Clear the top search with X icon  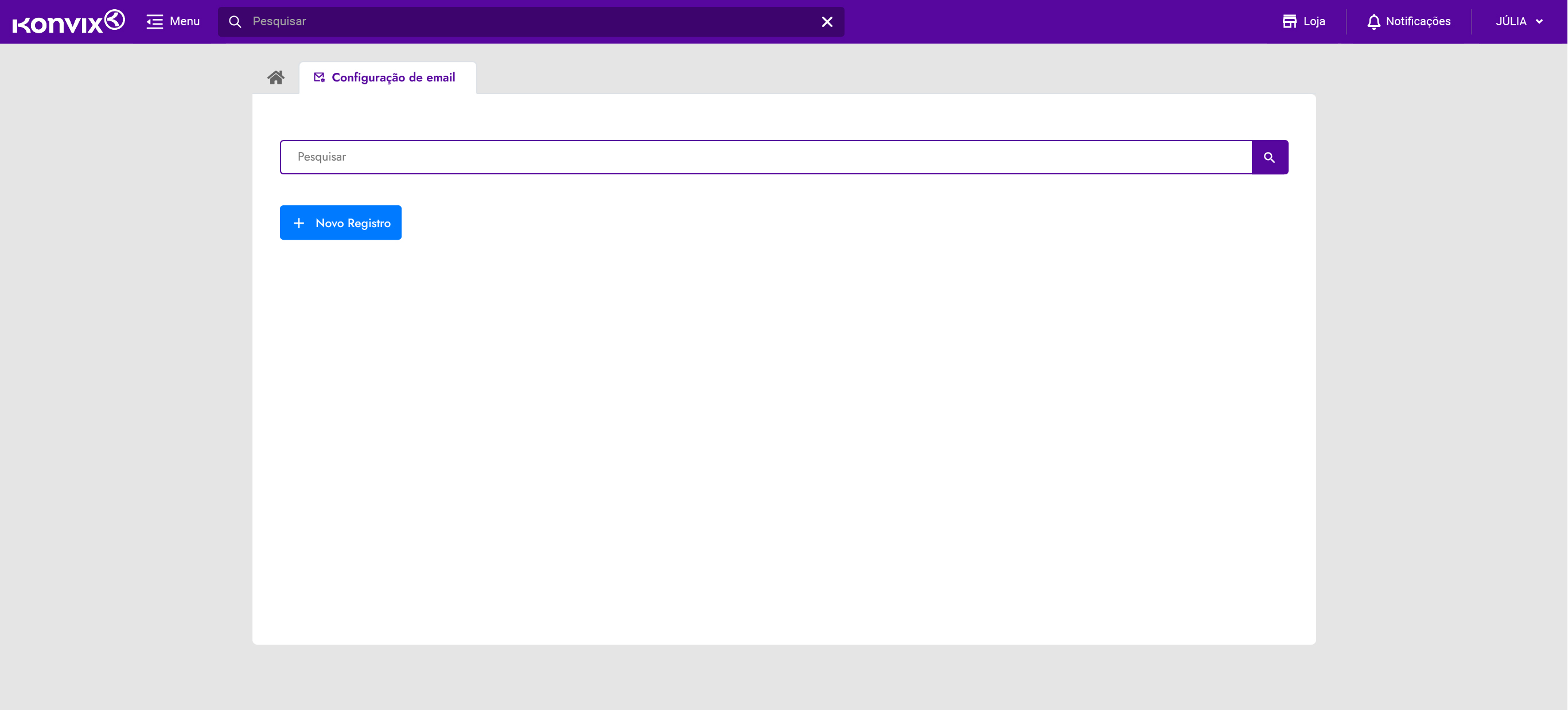point(827,22)
